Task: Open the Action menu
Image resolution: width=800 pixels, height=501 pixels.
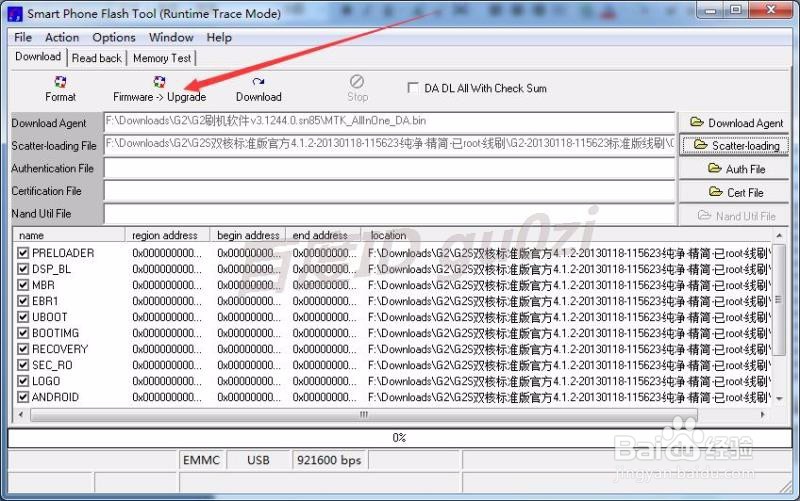Action: [62, 37]
